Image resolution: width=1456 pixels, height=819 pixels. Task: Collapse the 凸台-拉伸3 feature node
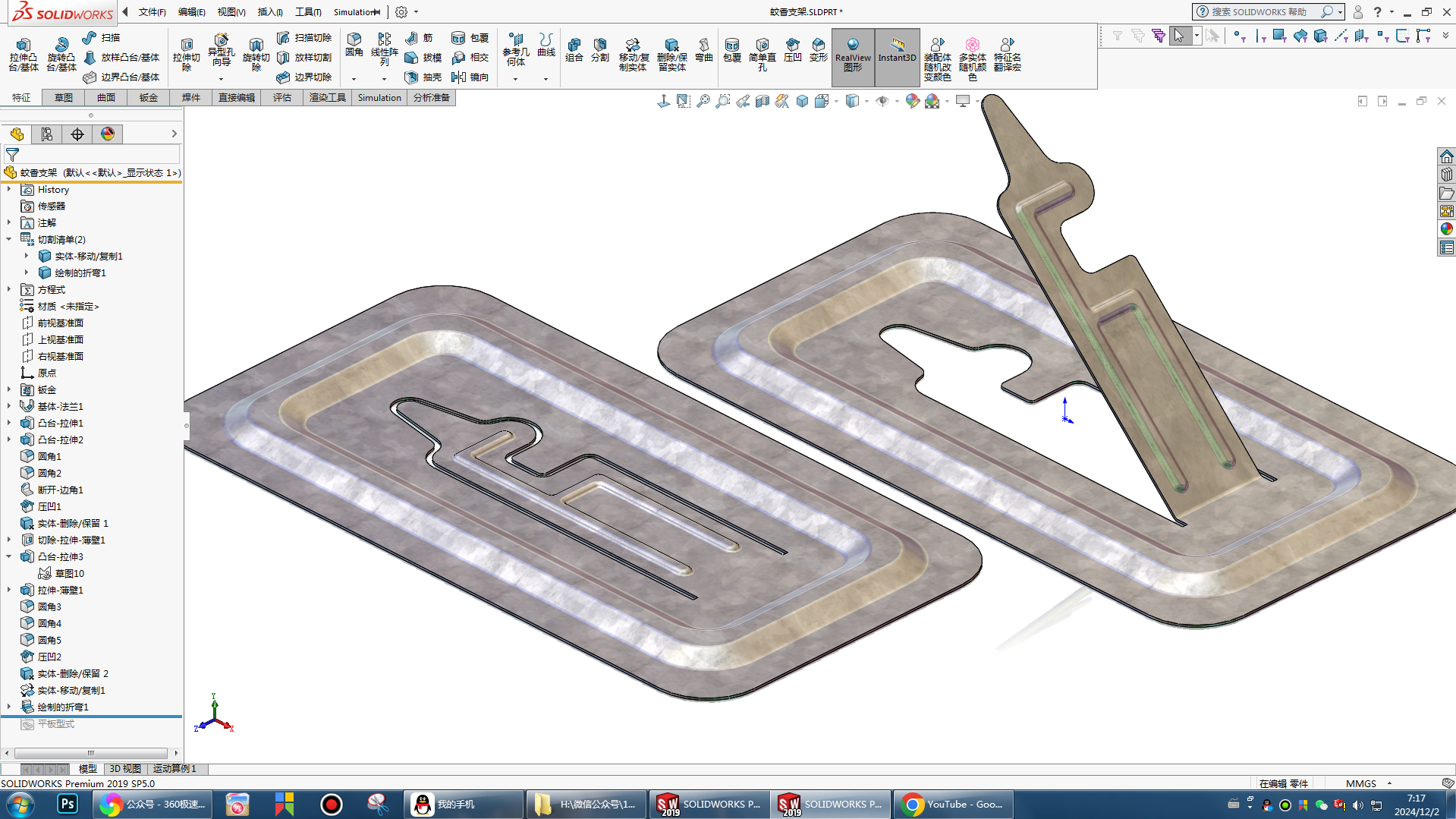pos(9,556)
